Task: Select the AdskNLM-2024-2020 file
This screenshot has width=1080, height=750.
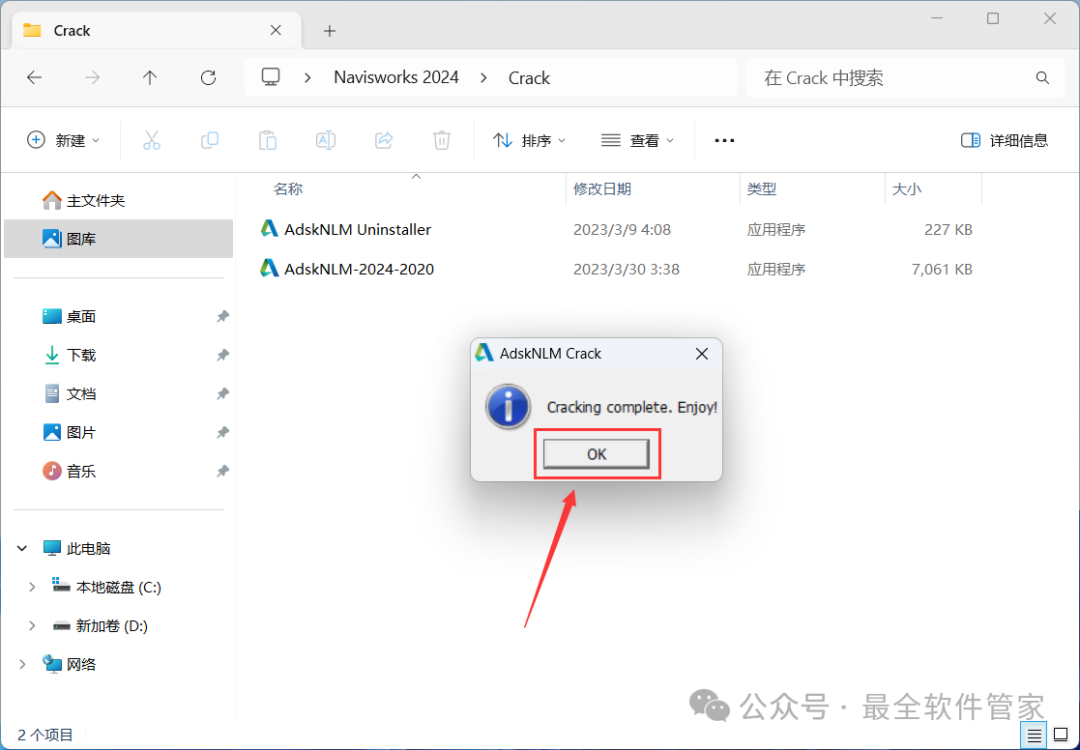Action: [x=359, y=269]
